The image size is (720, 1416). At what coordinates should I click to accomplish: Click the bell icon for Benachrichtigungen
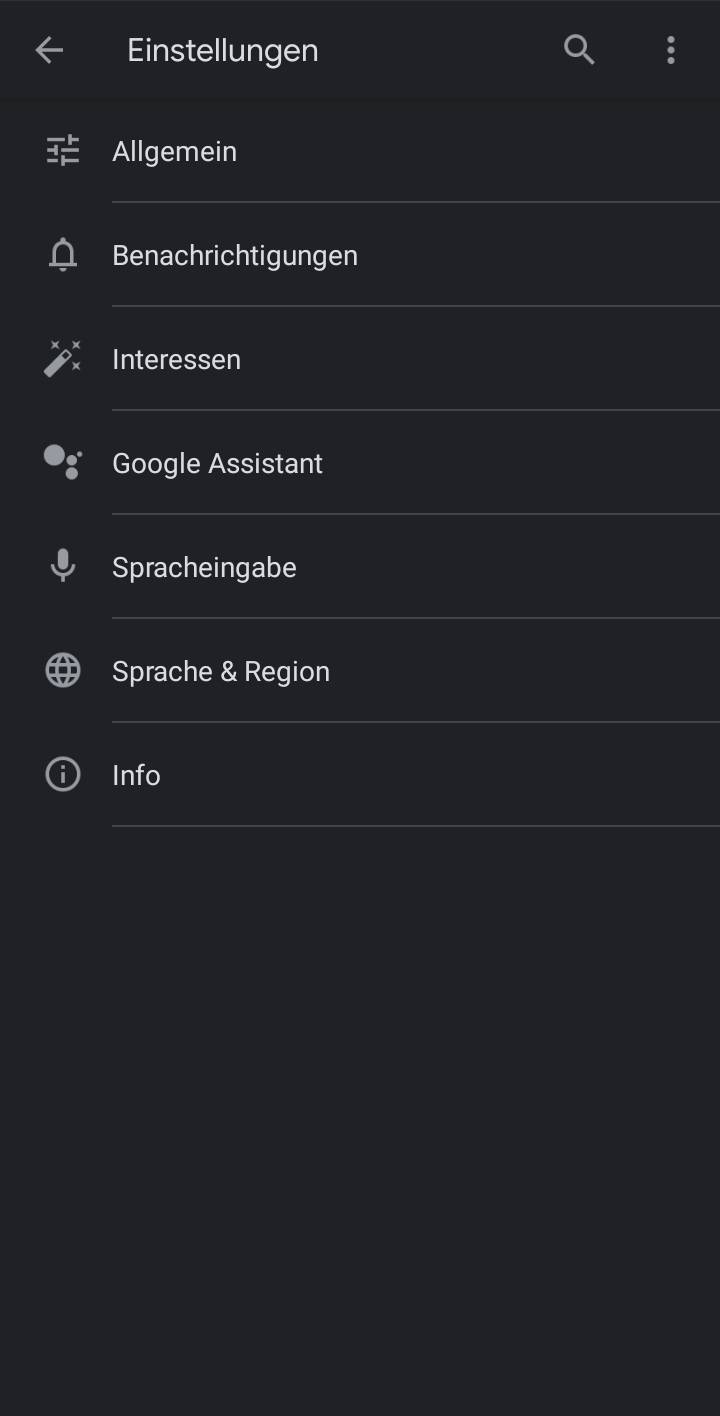pyautogui.click(x=63, y=255)
